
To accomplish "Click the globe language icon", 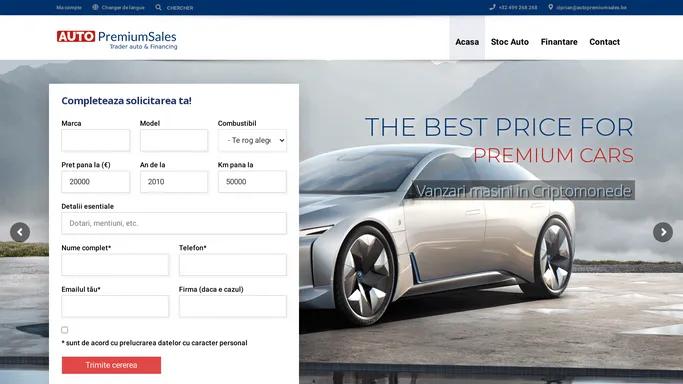I will tap(95, 7).
